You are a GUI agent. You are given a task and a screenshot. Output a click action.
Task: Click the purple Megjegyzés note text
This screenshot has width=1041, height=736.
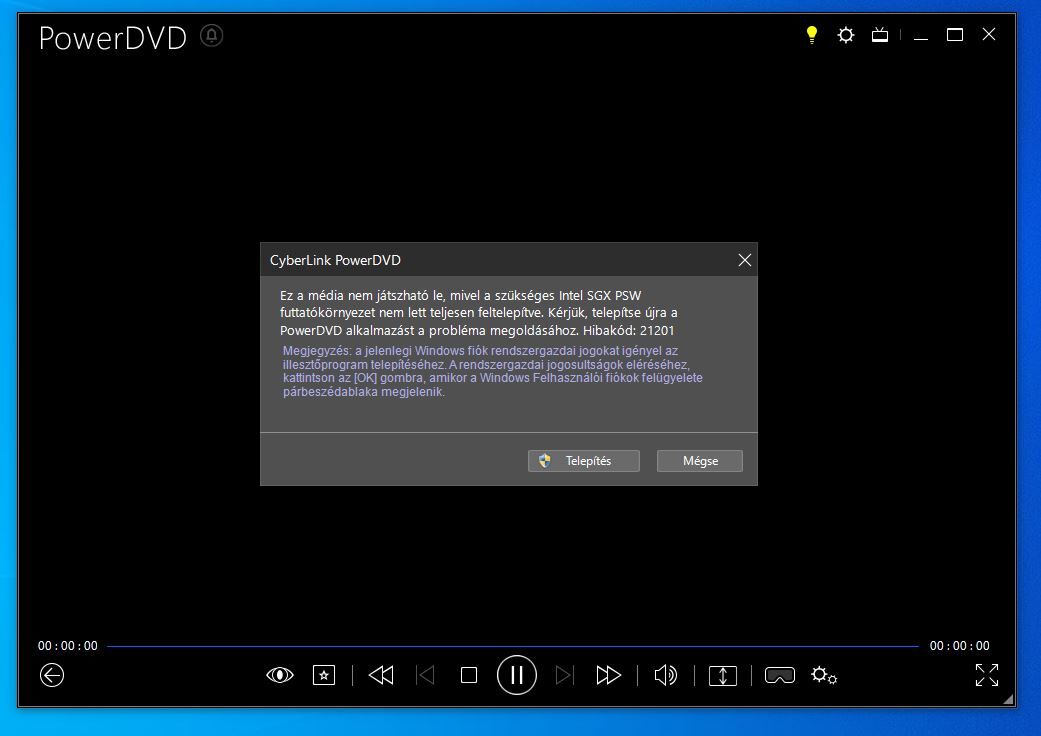(x=493, y=371)
